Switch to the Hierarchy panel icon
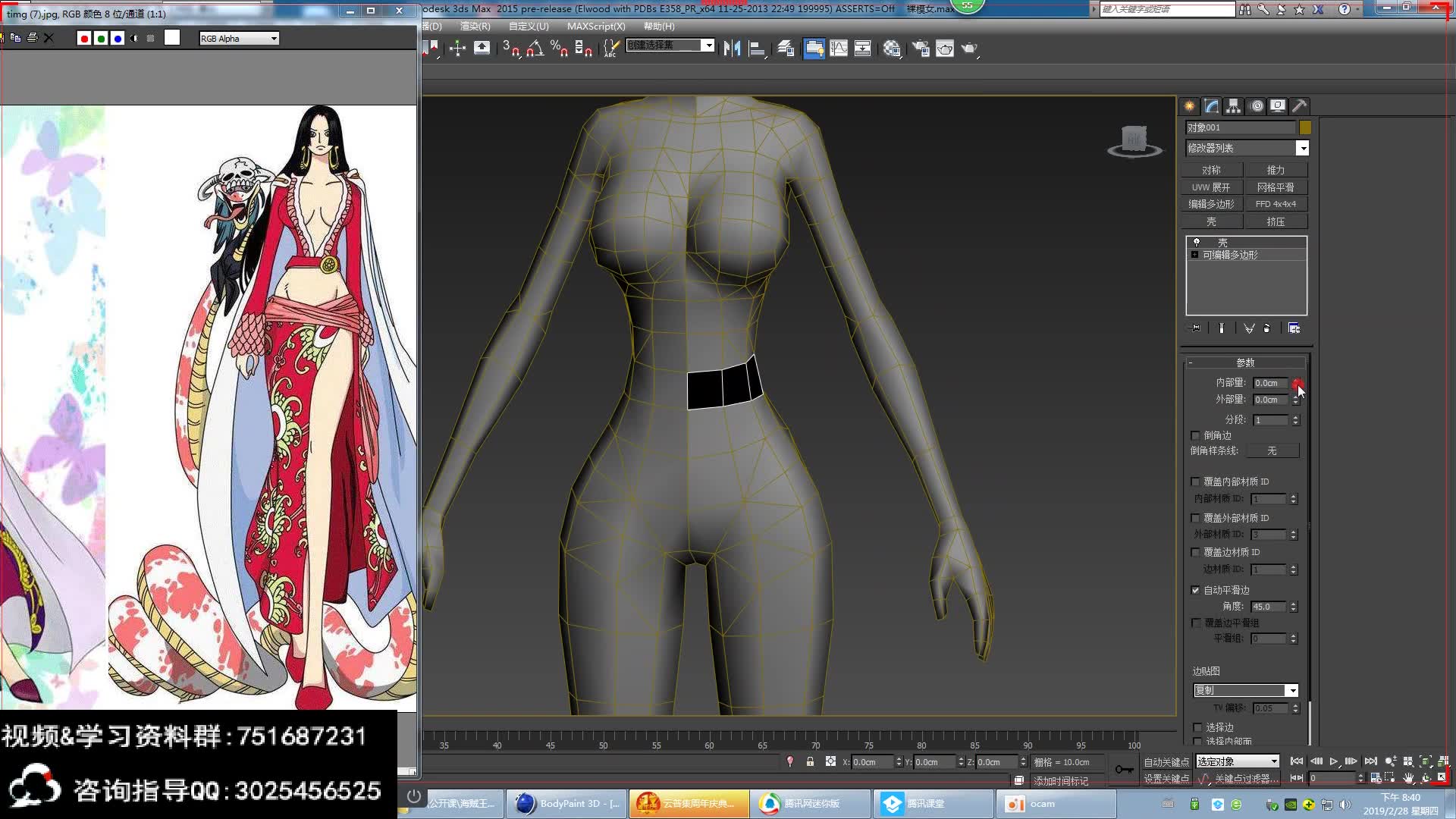1456x819 pixels. tap(1233, 106)
